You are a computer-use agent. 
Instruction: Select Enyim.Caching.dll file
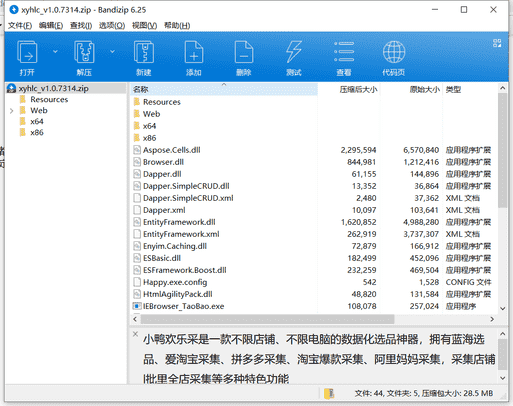[175, 246]
